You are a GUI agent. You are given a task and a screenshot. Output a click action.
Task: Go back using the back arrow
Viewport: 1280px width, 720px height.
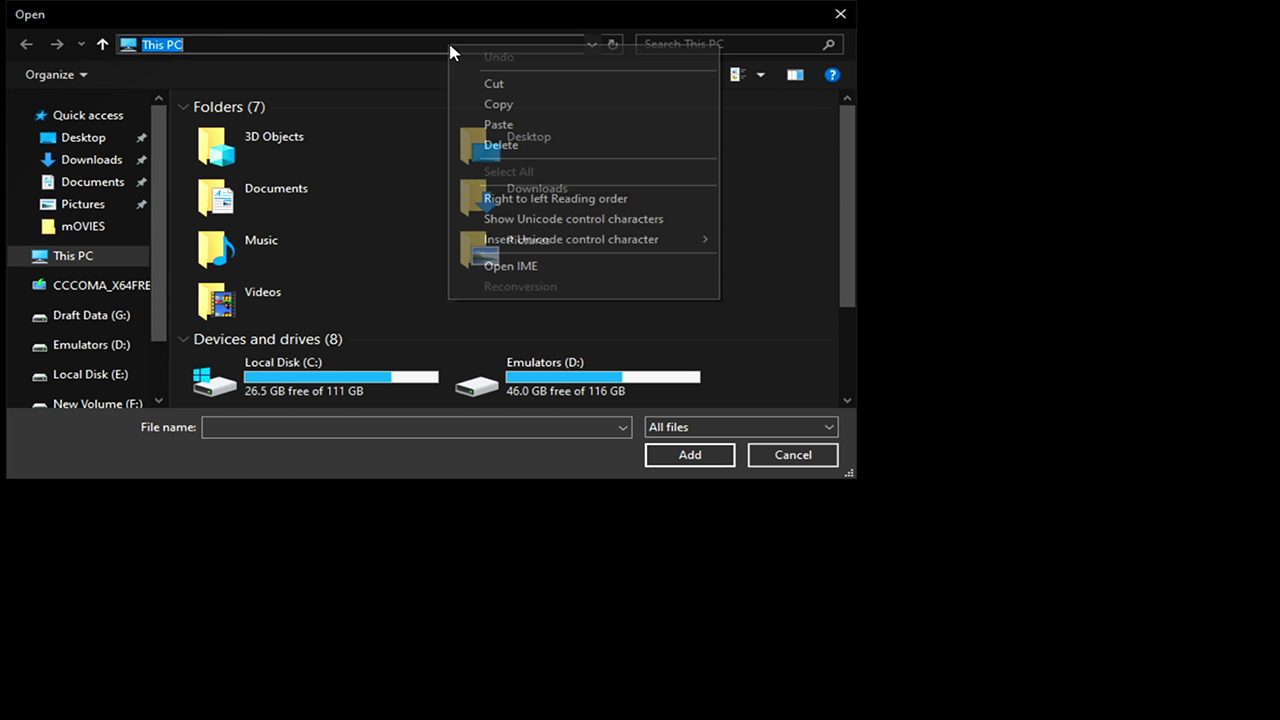pos(27,44)
